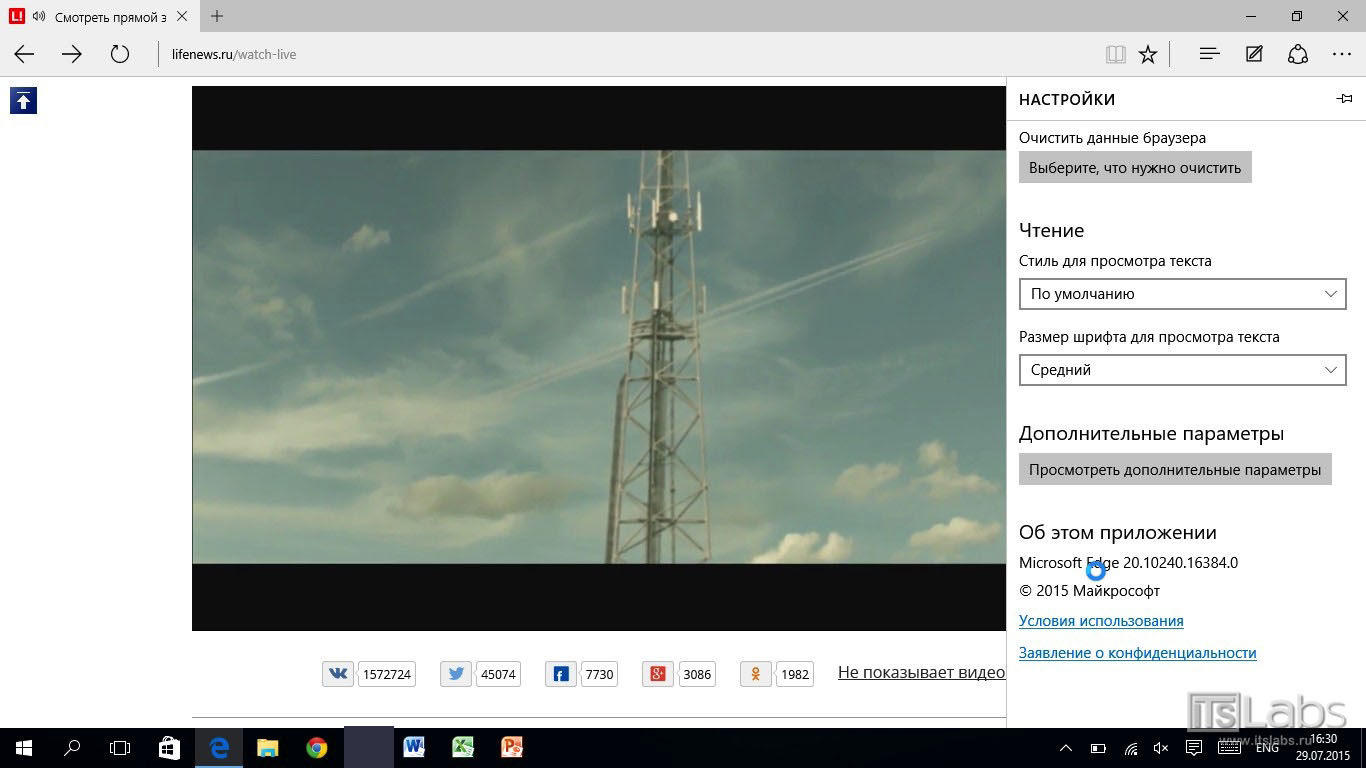The width and height of the screenshot is (1366, 768).
Task: Open 'Условия использования' link
Action: (1101, 621)
